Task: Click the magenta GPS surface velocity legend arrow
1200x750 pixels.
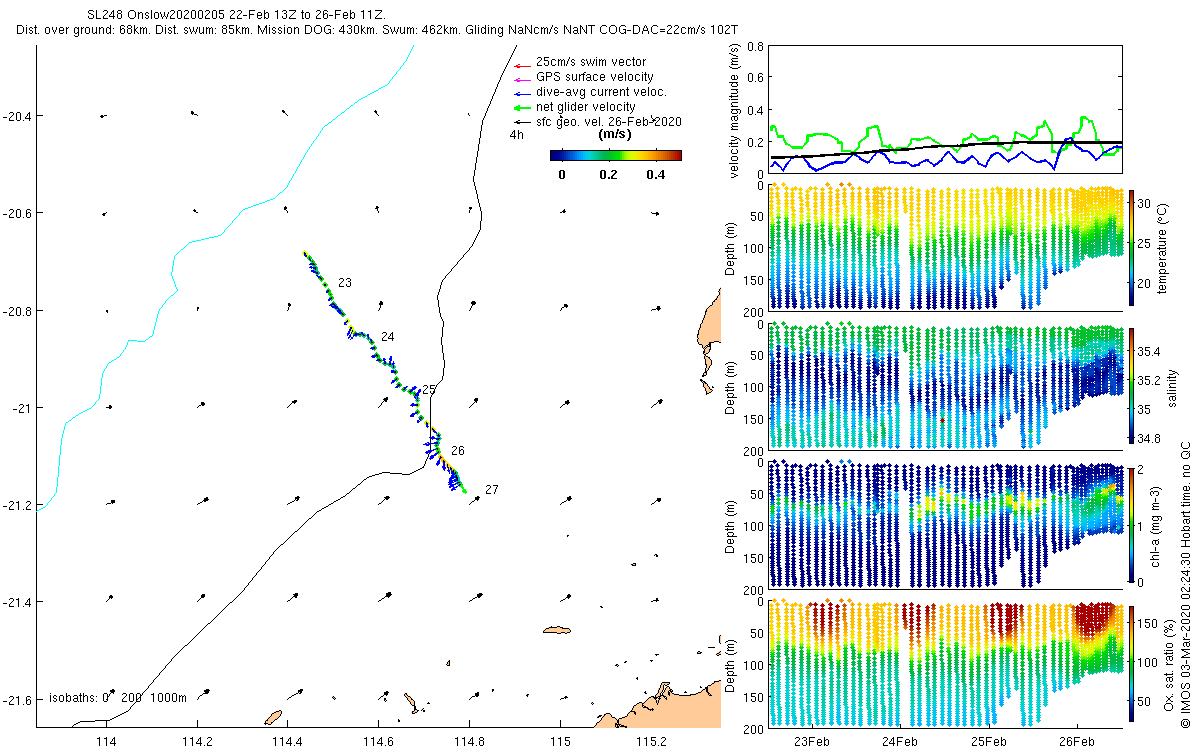Action: (x=520, y=79)
